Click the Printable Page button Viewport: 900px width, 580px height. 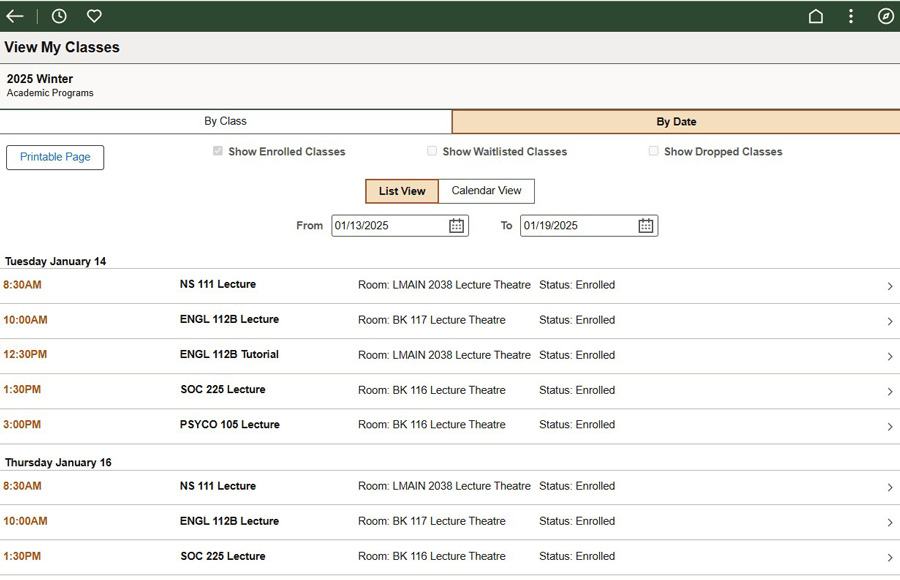pos(55,157)
